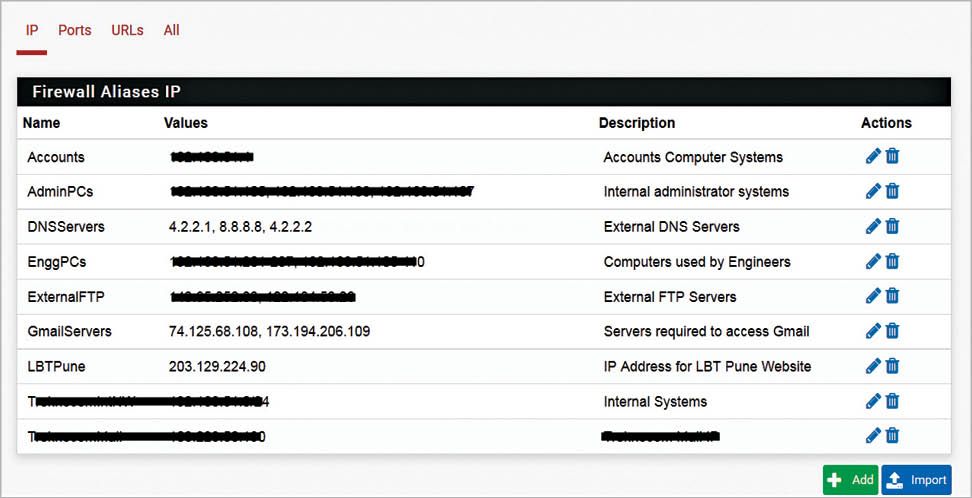Select the IP tab
The image size is (972, 498).
point(32,31)
